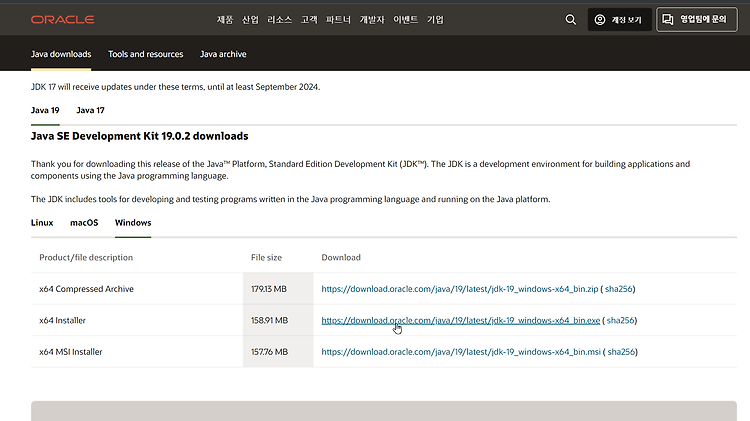Click the x64 MSI Installer row label
This screenshot has height=421, width=750.
[71, 352]
